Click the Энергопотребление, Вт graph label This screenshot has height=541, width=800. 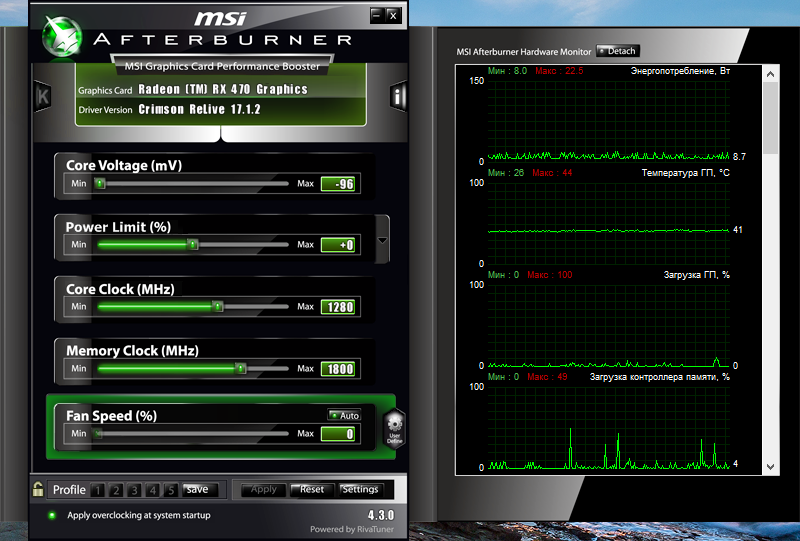pos(680,71)
